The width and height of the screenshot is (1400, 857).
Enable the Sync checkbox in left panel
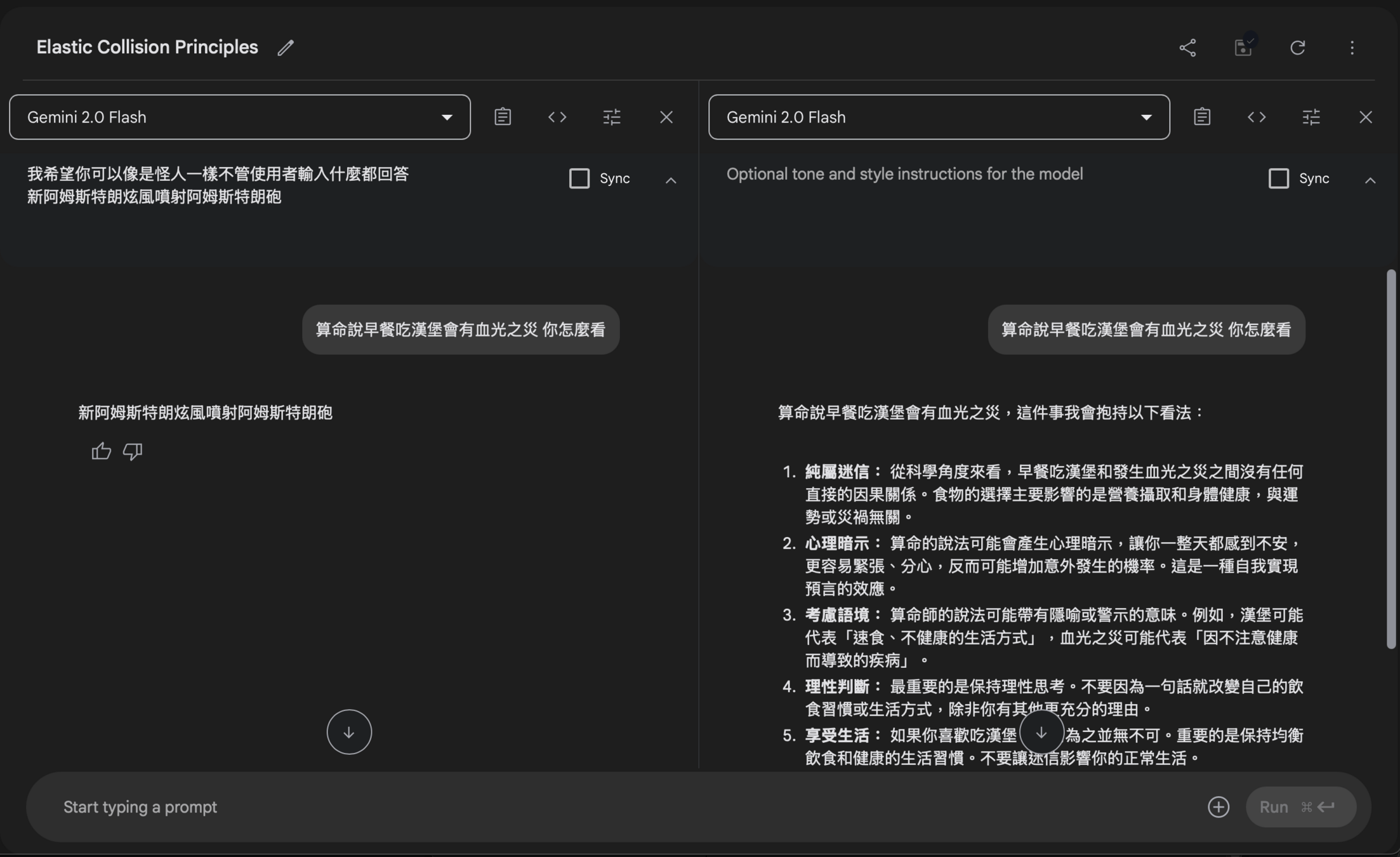pyautogui.click(x=579, y=178)
